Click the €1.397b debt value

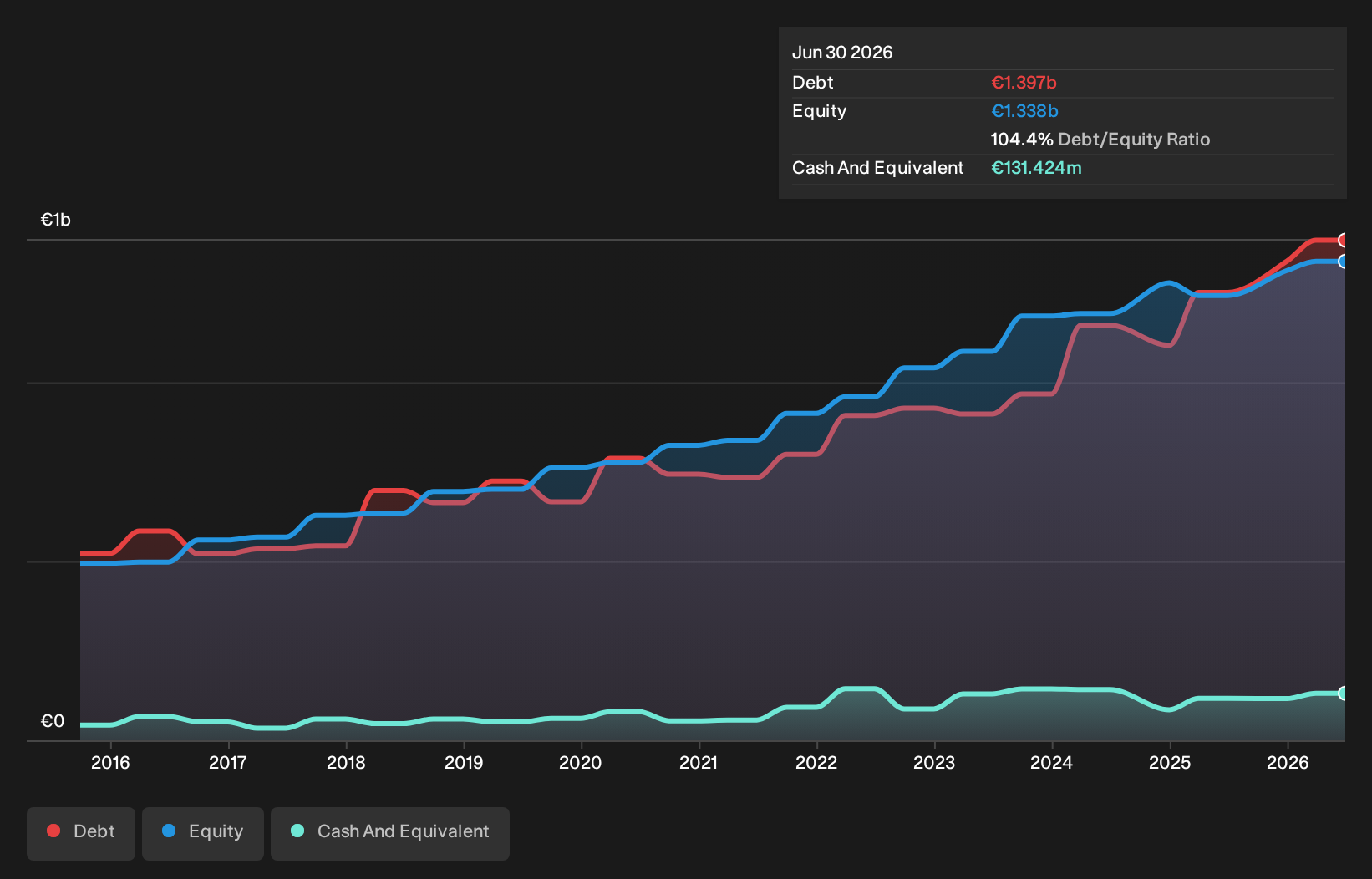point(1024,83)
